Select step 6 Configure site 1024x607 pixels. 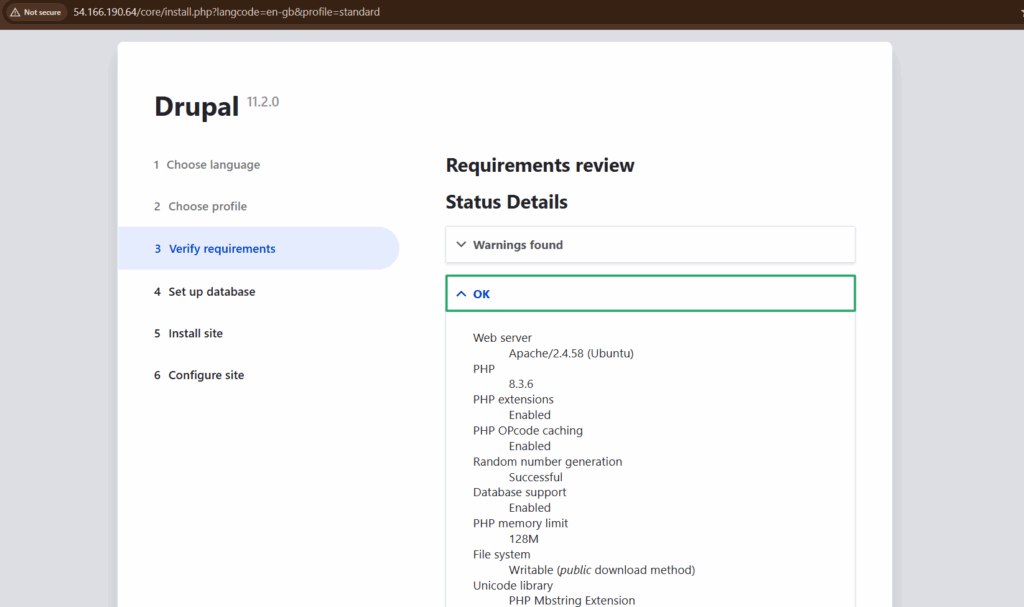pos(199,375)
